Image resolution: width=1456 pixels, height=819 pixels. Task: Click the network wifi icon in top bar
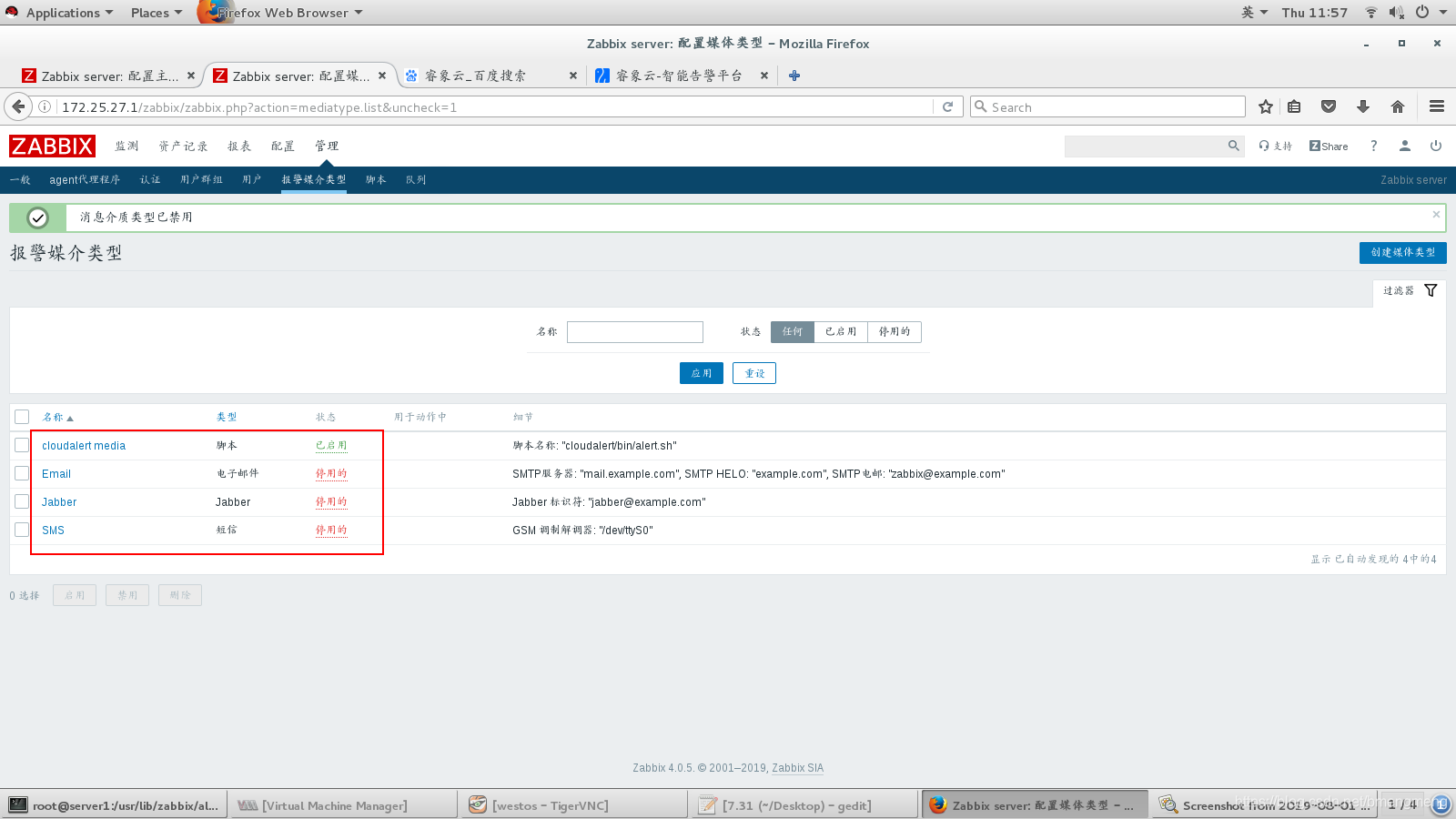point(1370,12)
